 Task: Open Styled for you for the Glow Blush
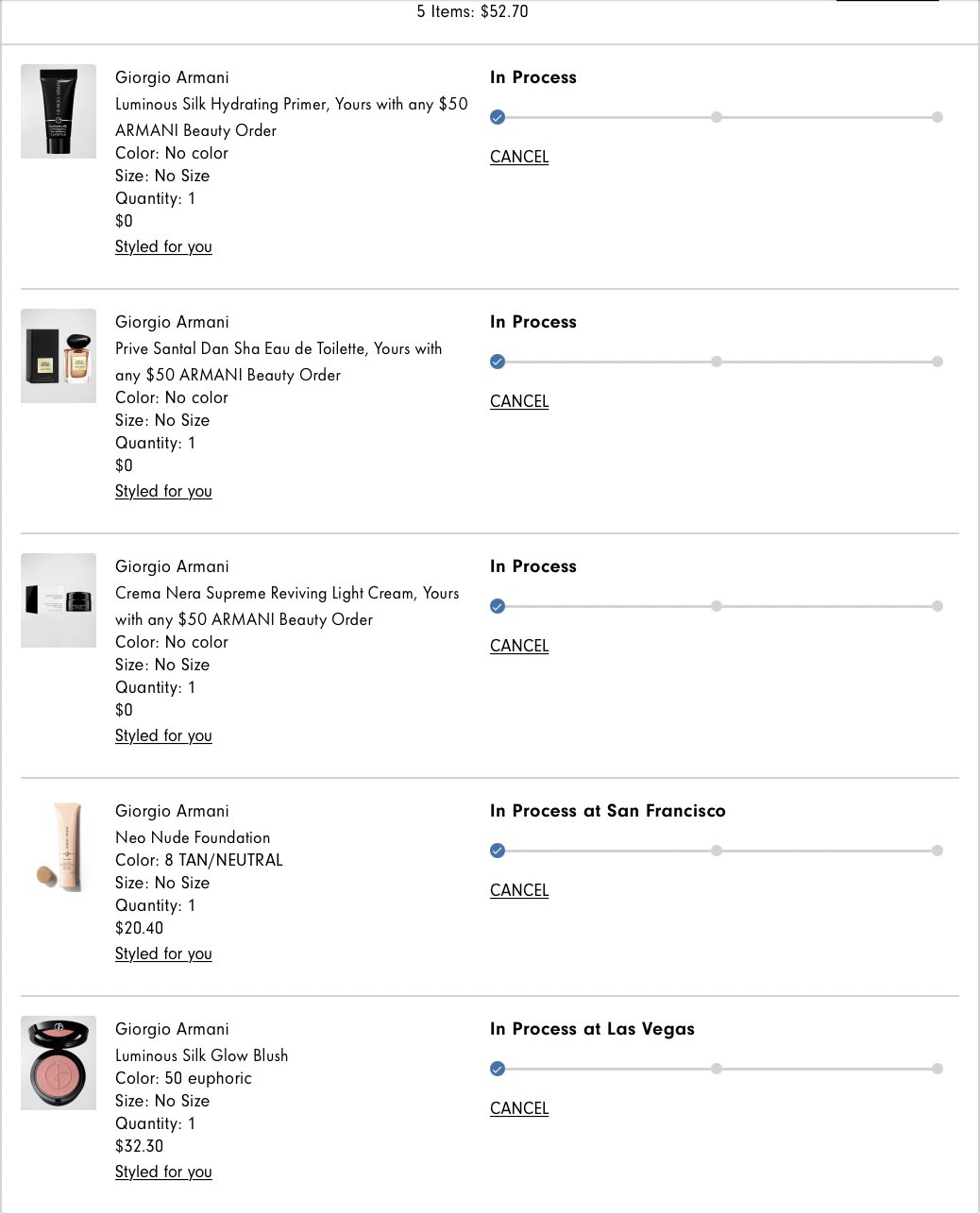pyautogui.click(x=162, y=1172)
